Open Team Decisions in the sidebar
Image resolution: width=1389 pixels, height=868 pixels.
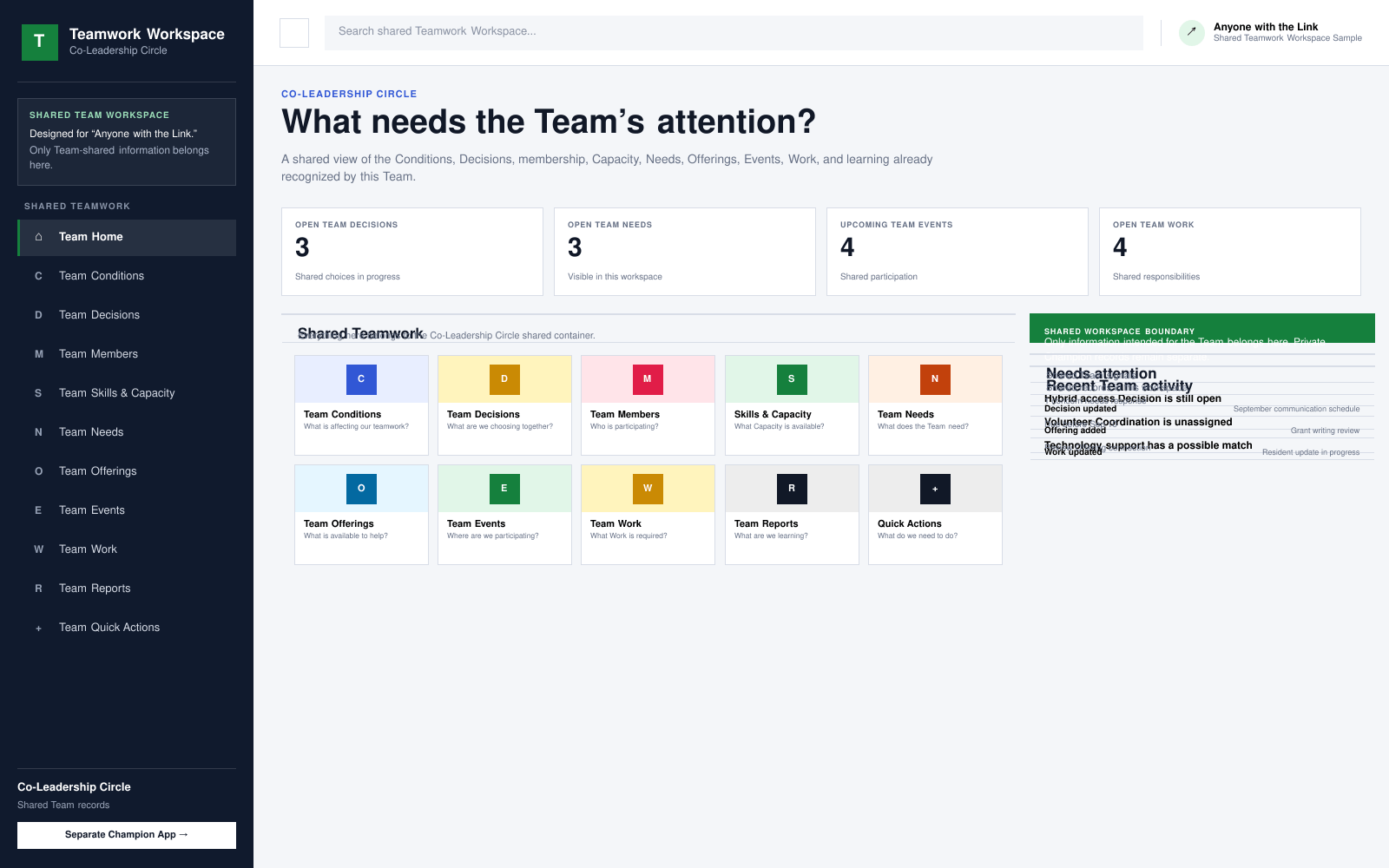[127, 315]
